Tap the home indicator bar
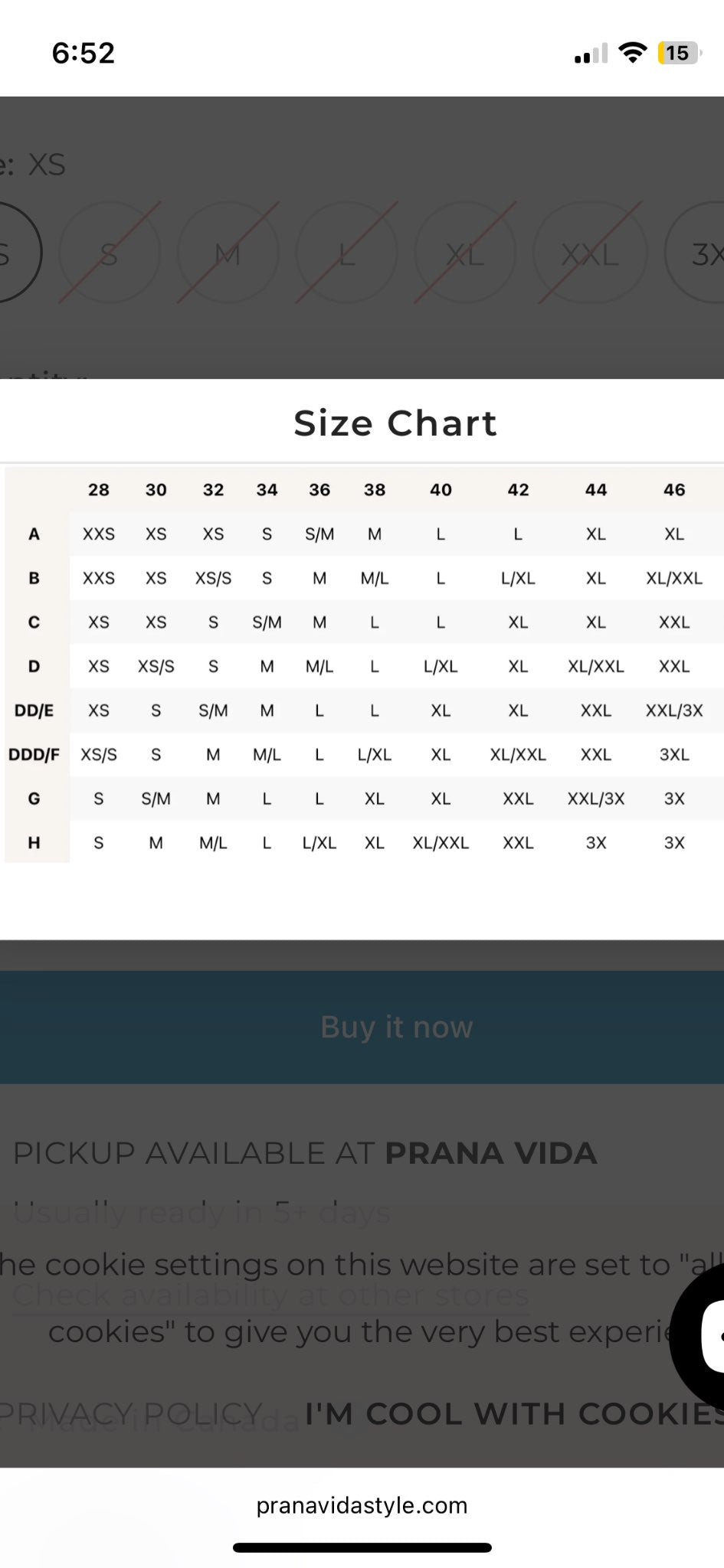The height and width of the screenshot is (1568, 724). [362, 1547]
